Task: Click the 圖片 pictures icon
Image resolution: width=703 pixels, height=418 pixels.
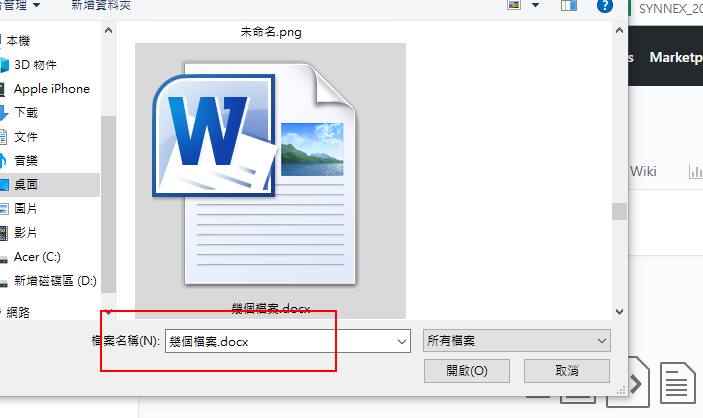Action: pyautogui.click(x=4, y=209)
